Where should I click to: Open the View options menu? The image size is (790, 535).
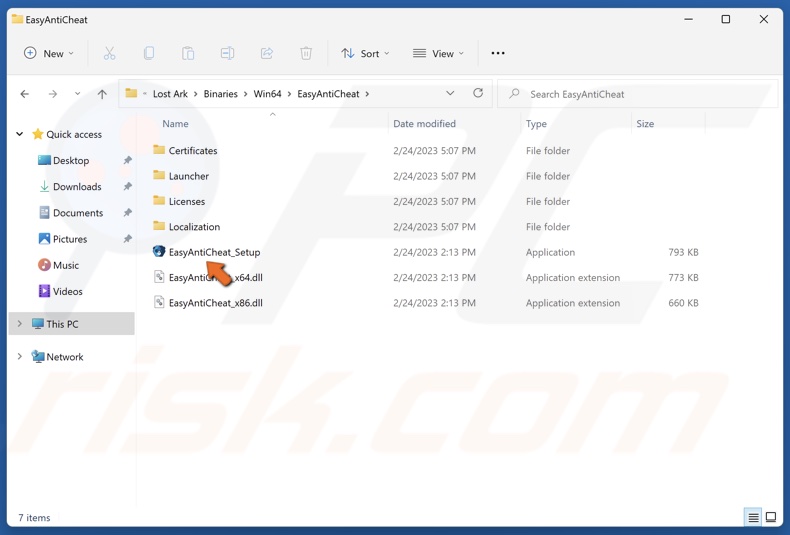pyautogui.click(x=438, y=53)
